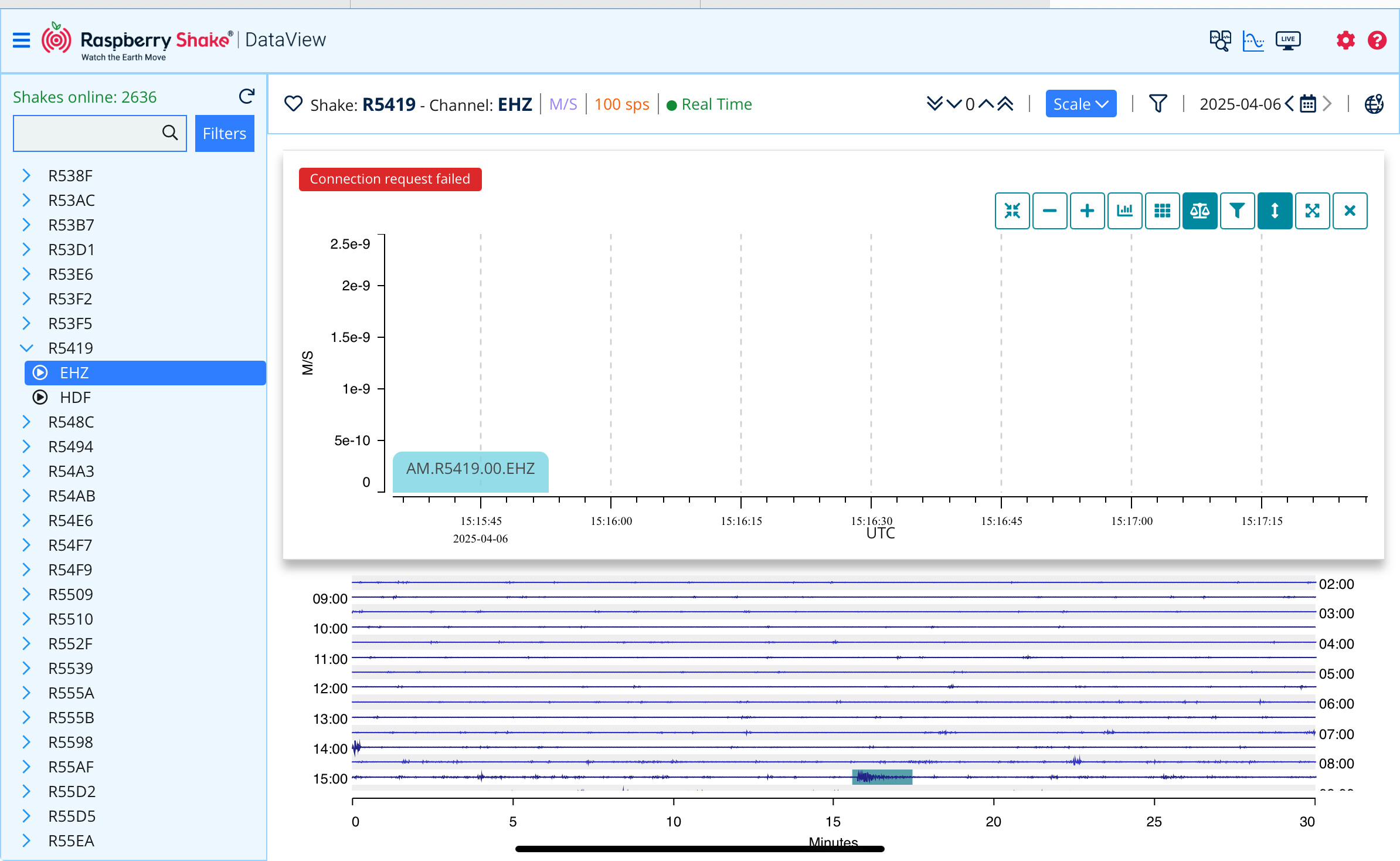Screen dimensions: 1400x861
Task: Click the 2025-04-06 date text
Action: [x=1240, y=104]
